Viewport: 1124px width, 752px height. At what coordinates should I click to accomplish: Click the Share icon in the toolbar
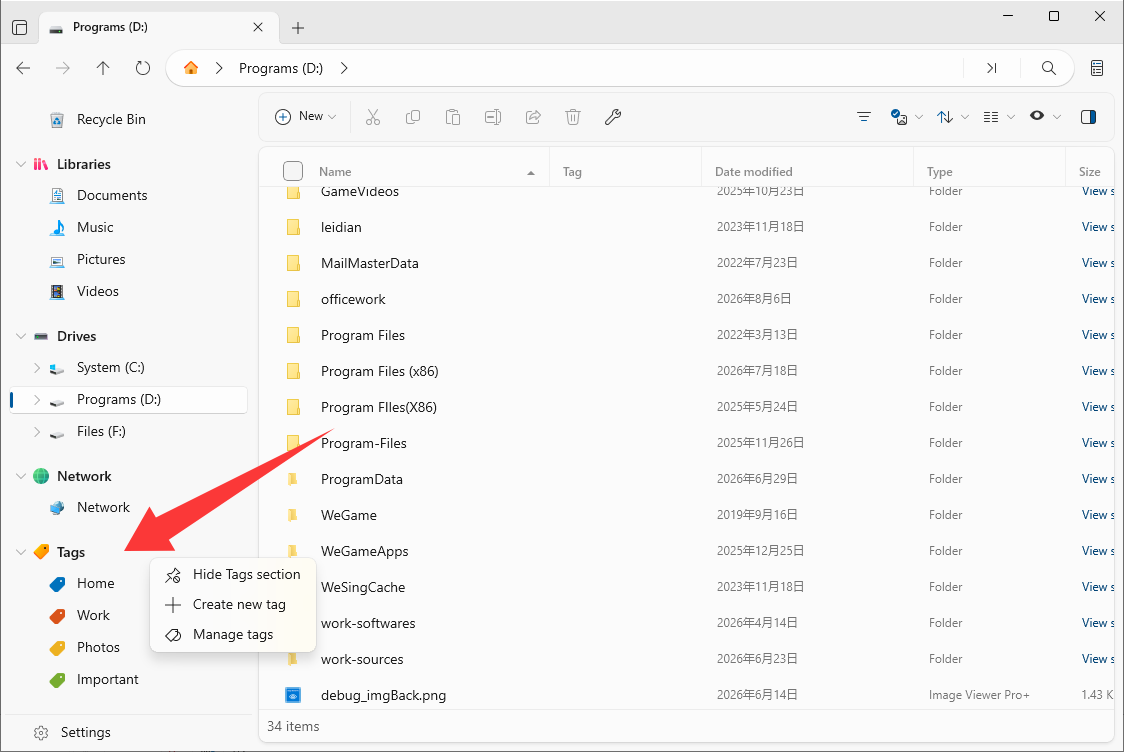tap(533, 117)
